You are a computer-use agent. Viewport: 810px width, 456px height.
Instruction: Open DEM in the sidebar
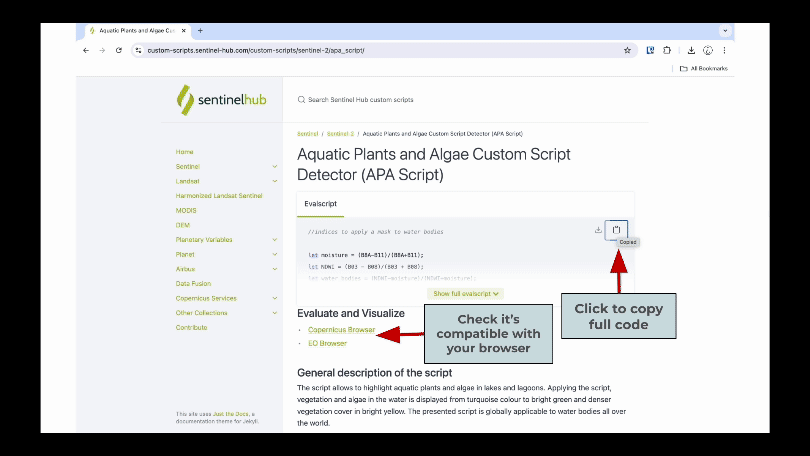pyautogui.click(x=183, y=225)
